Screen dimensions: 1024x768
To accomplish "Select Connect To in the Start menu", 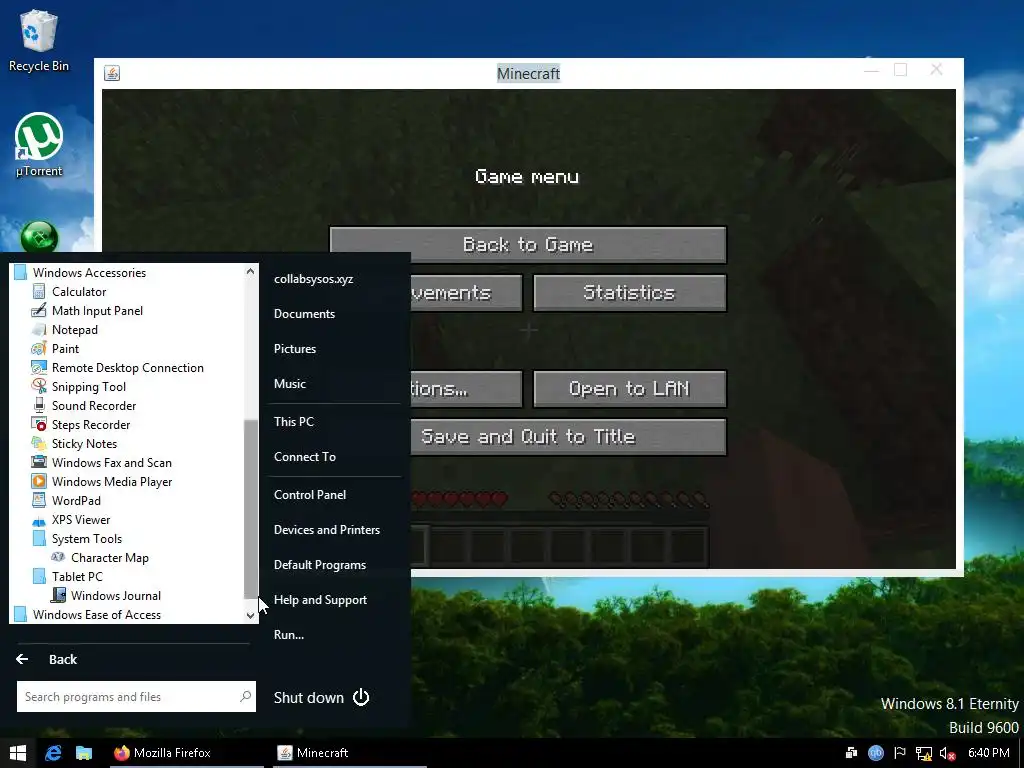I will point(304,457).
